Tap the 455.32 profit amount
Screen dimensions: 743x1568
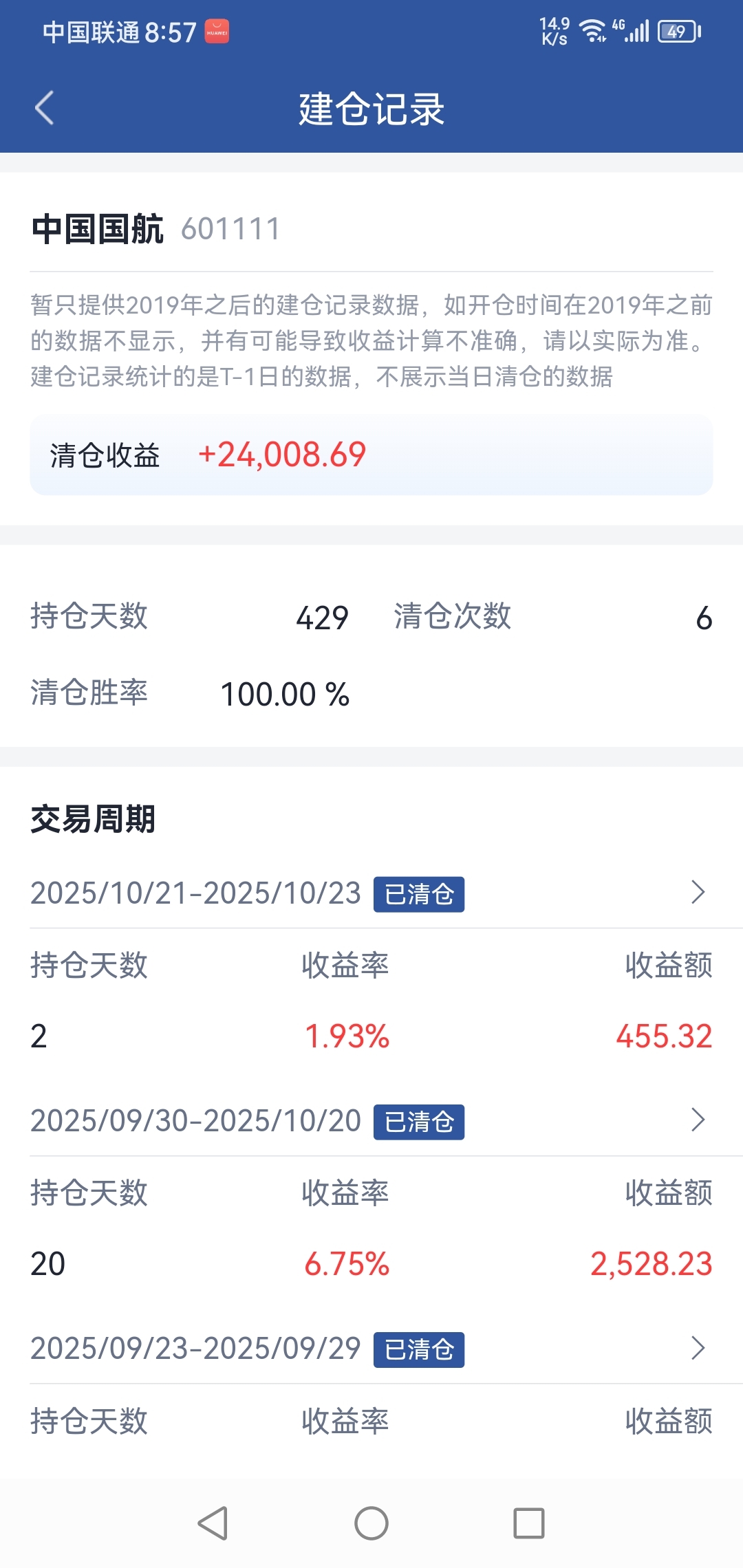[x=664, y=1036]
